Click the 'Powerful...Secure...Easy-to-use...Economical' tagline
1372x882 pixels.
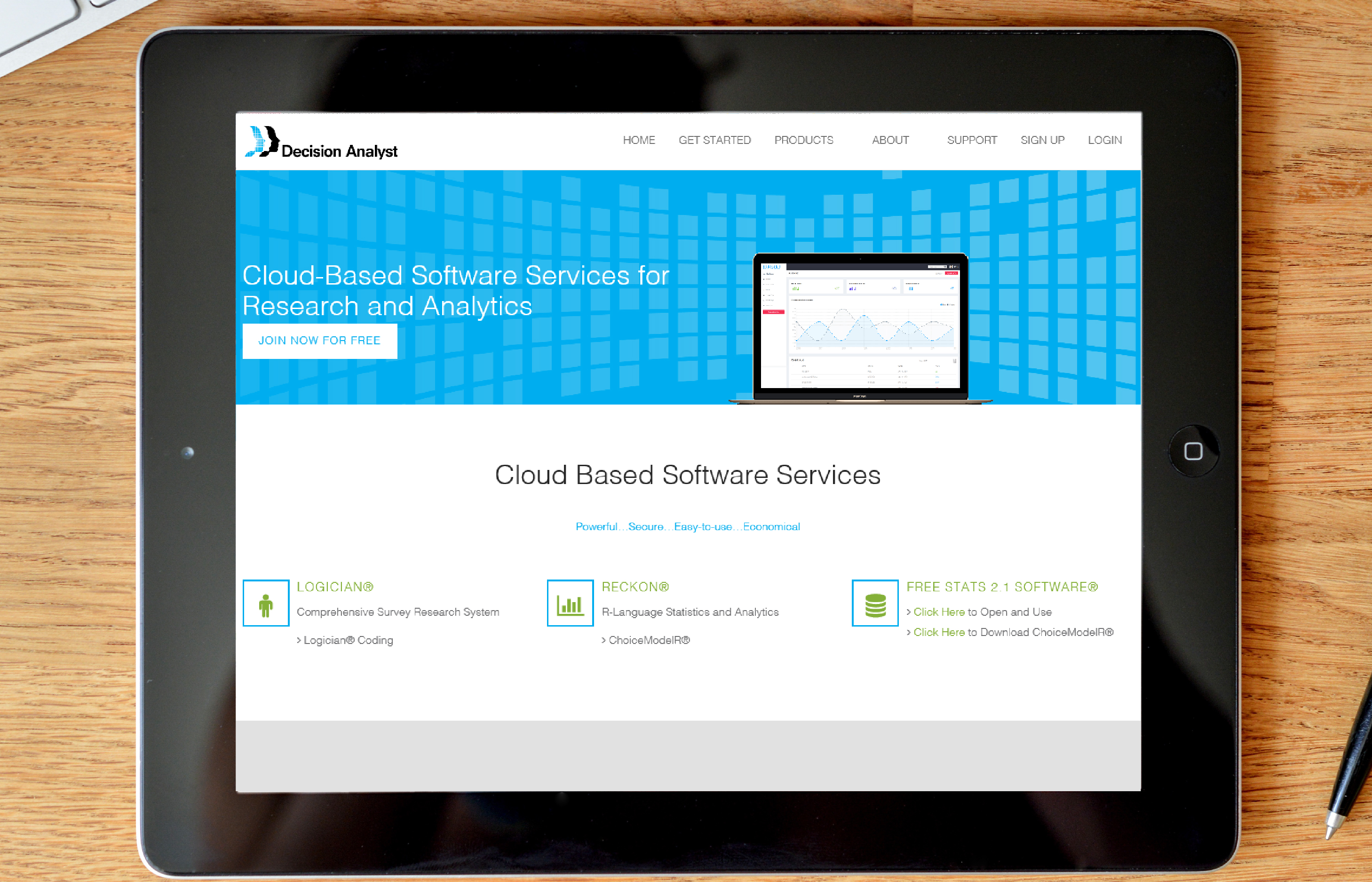point(688,527)
